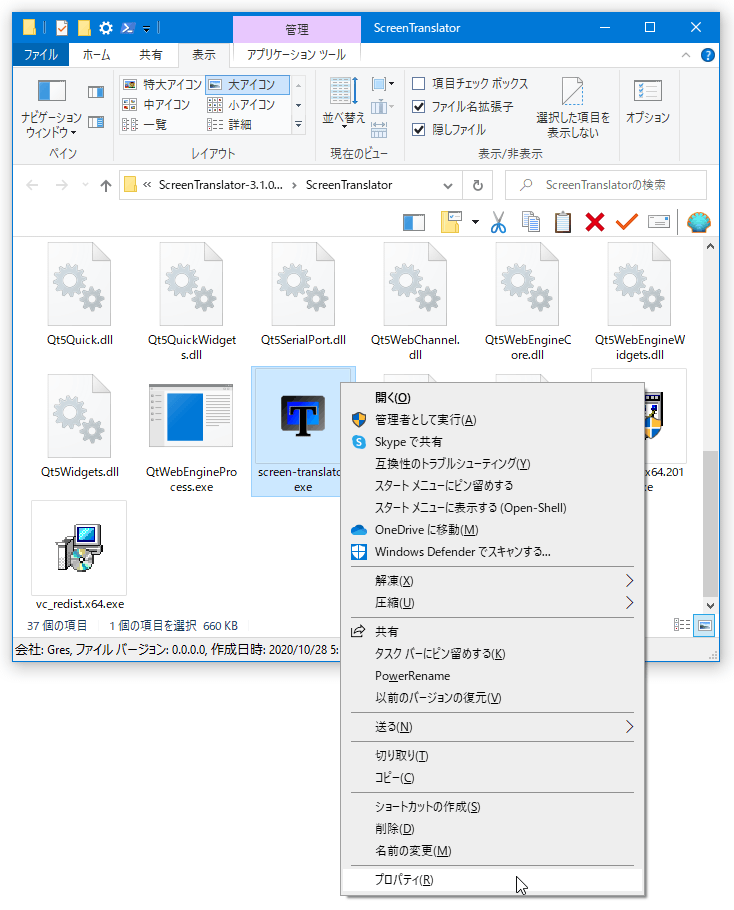Open the Navigation Pane ribbon button
Viewport: 734px width, 910px height.
pos(52,109)
